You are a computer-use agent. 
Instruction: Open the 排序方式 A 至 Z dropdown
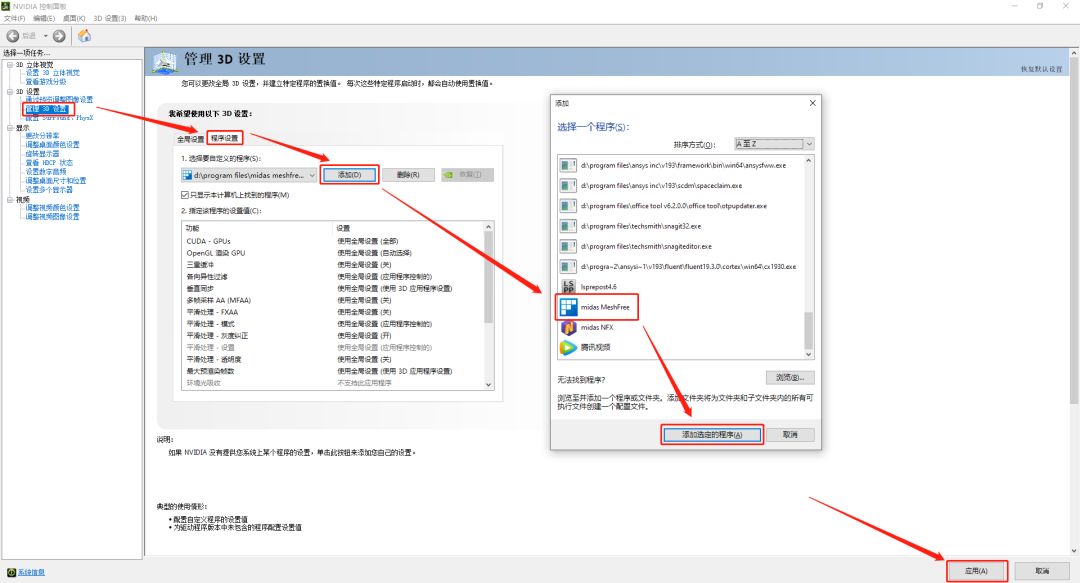tap(774, 144)
